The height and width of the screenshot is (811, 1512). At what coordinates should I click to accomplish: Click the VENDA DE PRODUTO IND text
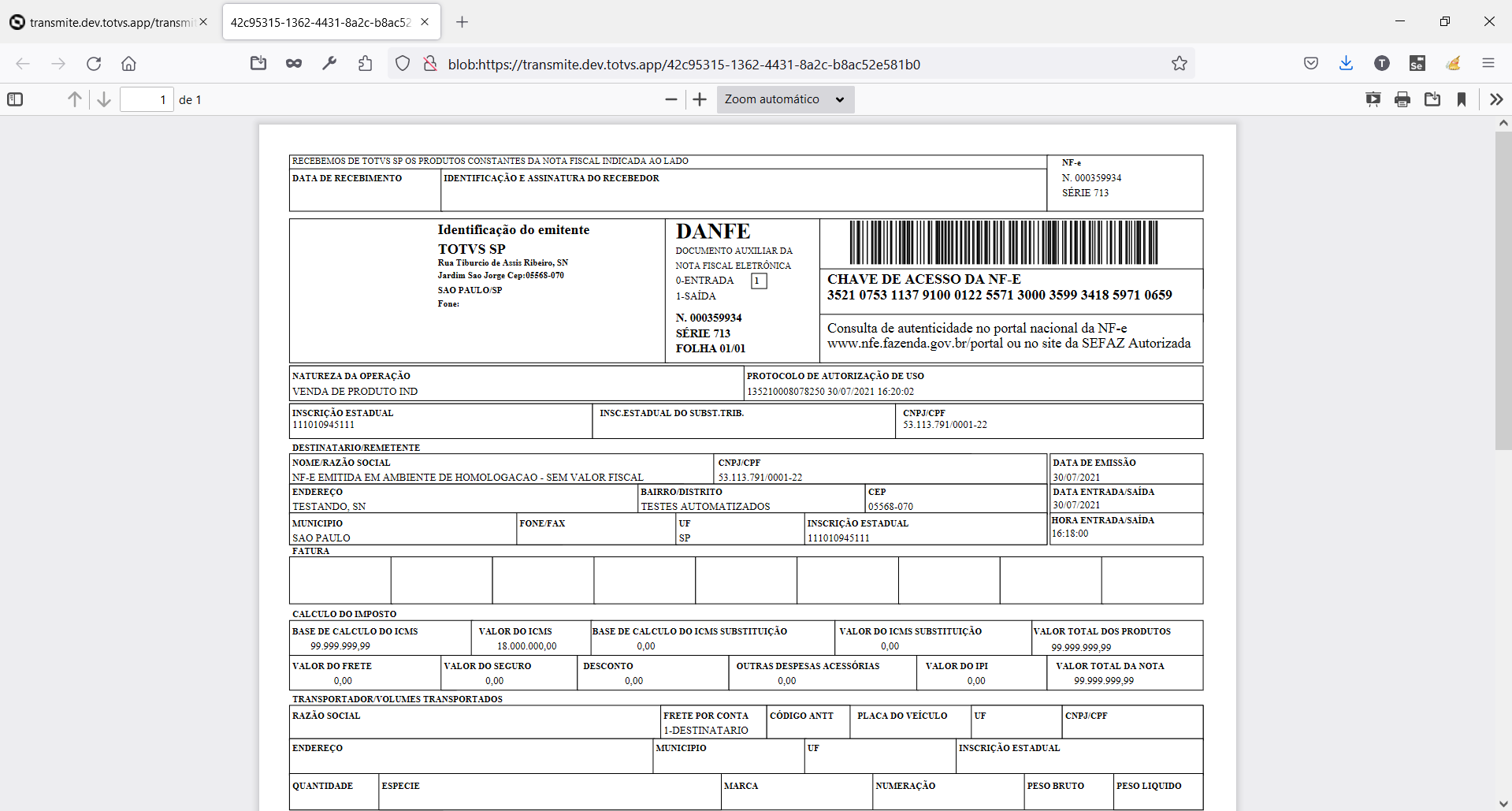point(355,392)
